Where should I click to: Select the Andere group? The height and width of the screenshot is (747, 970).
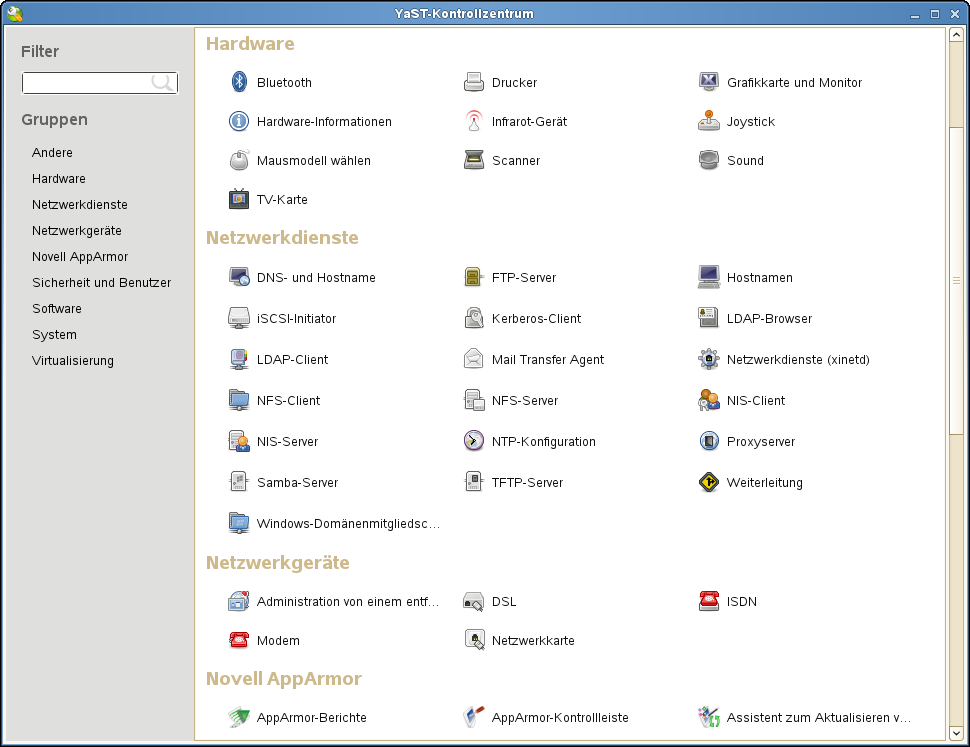(x=52, y=153)
